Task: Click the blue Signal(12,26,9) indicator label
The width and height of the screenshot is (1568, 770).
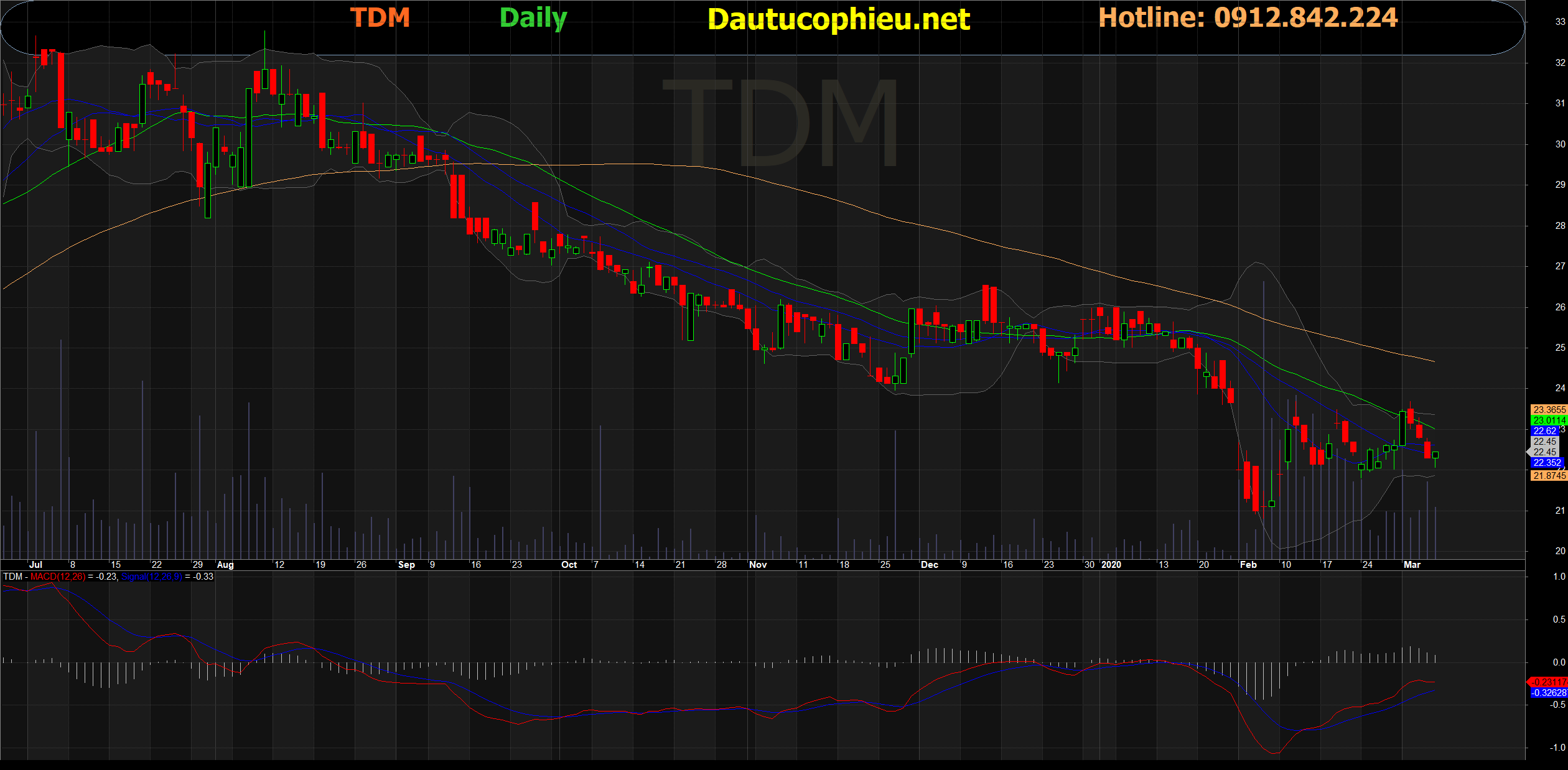Action: [151, 577]
